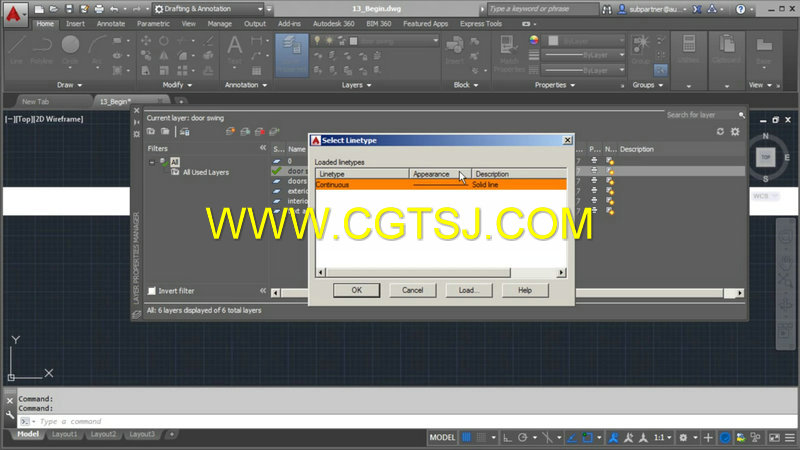800x450 pixels.
Task: Expand the Layers panel dropdown
Action: click(357, 85)
